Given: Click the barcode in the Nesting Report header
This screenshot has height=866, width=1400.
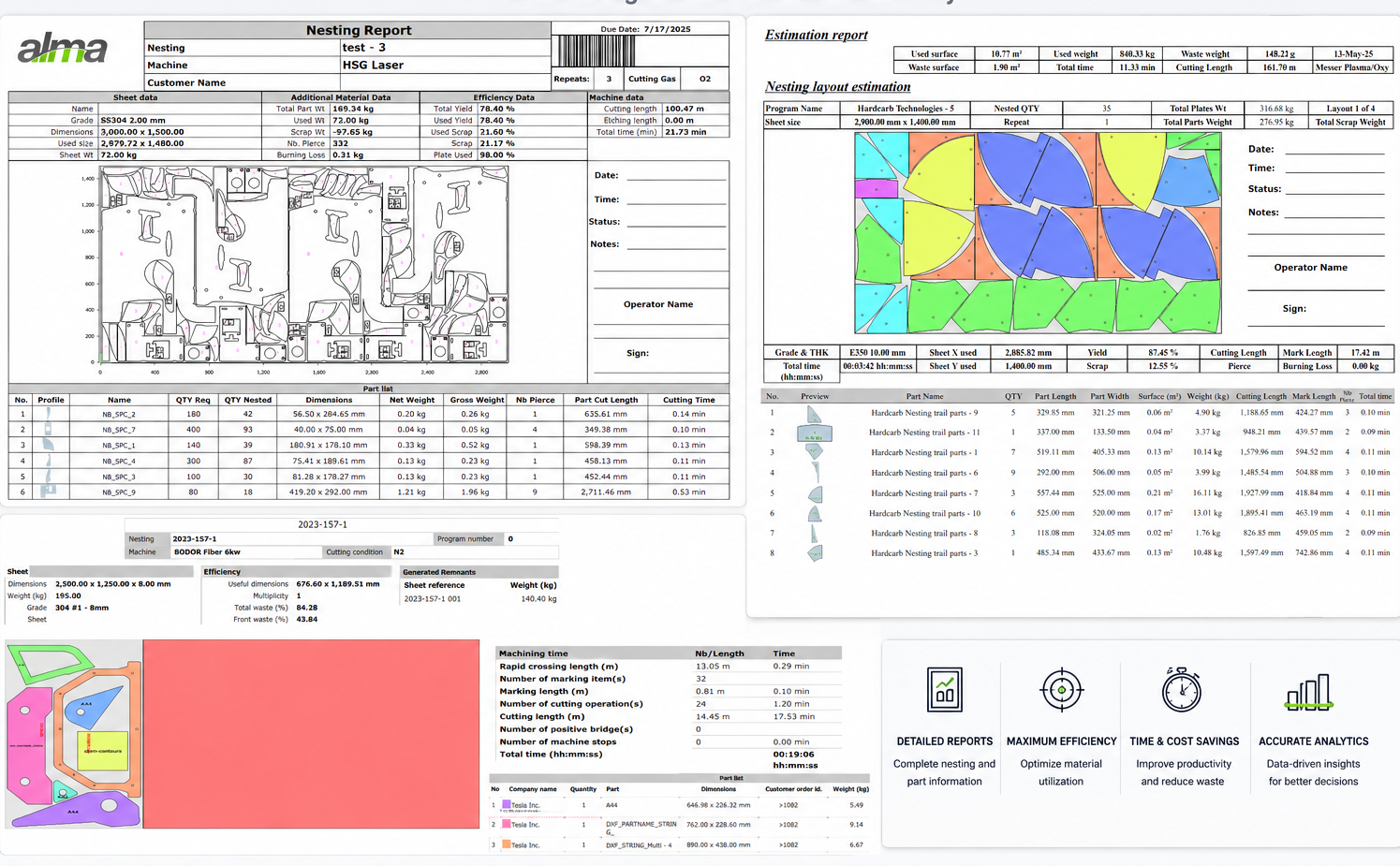Looking at the screenshot, I should tap(597, 51).
